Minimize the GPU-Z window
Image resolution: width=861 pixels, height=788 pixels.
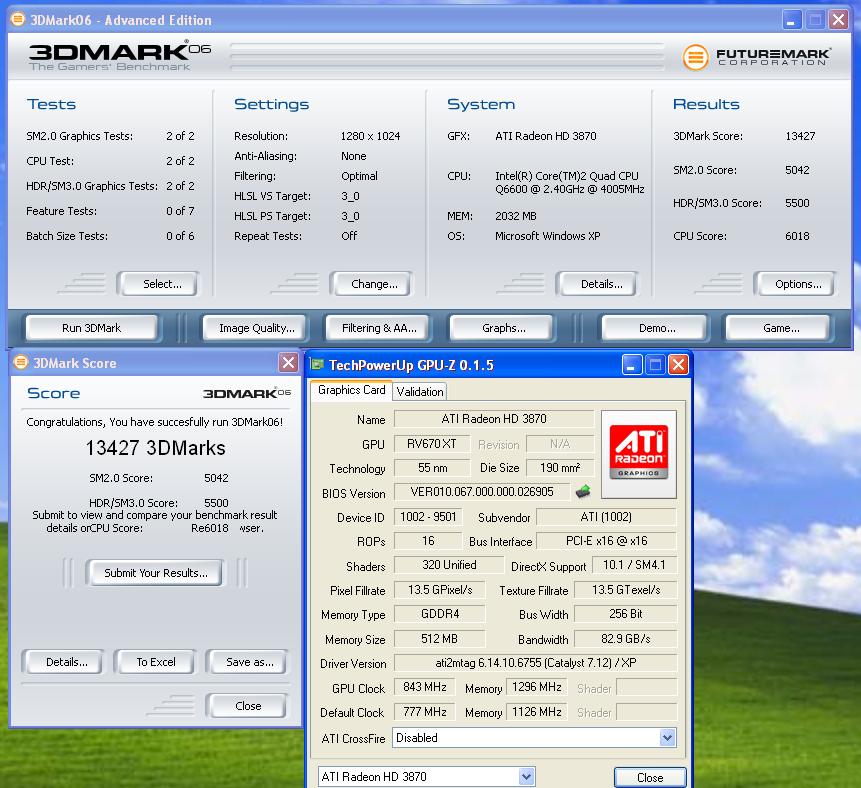pos(631,365)
